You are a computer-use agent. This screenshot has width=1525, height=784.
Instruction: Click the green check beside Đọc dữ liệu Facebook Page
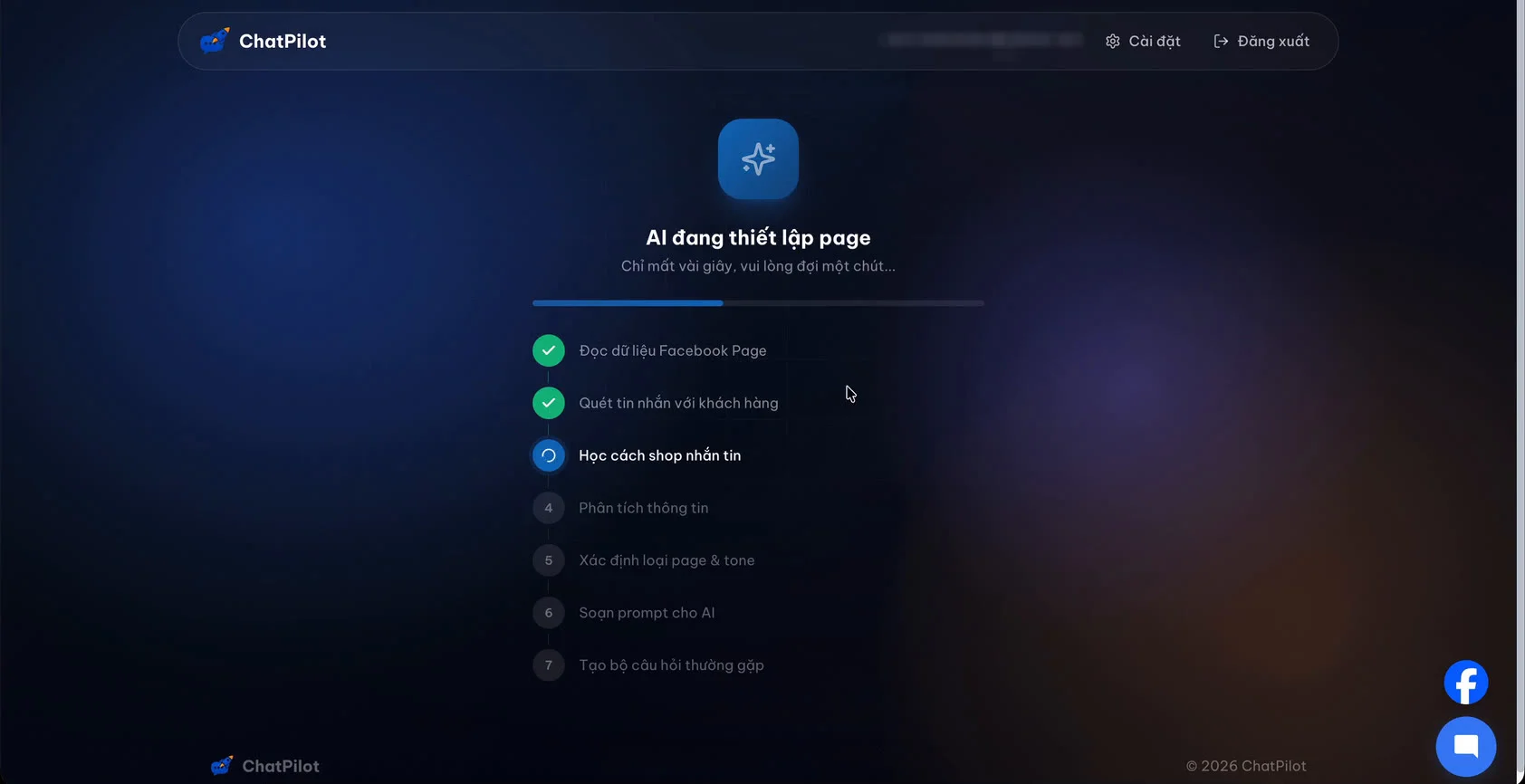[x=549, y=350]
